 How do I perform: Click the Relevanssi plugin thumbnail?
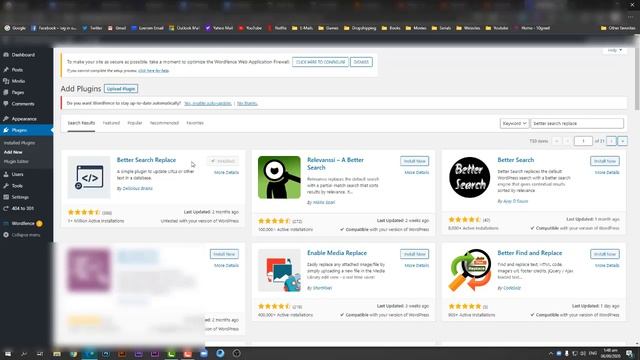coord(279,177)
